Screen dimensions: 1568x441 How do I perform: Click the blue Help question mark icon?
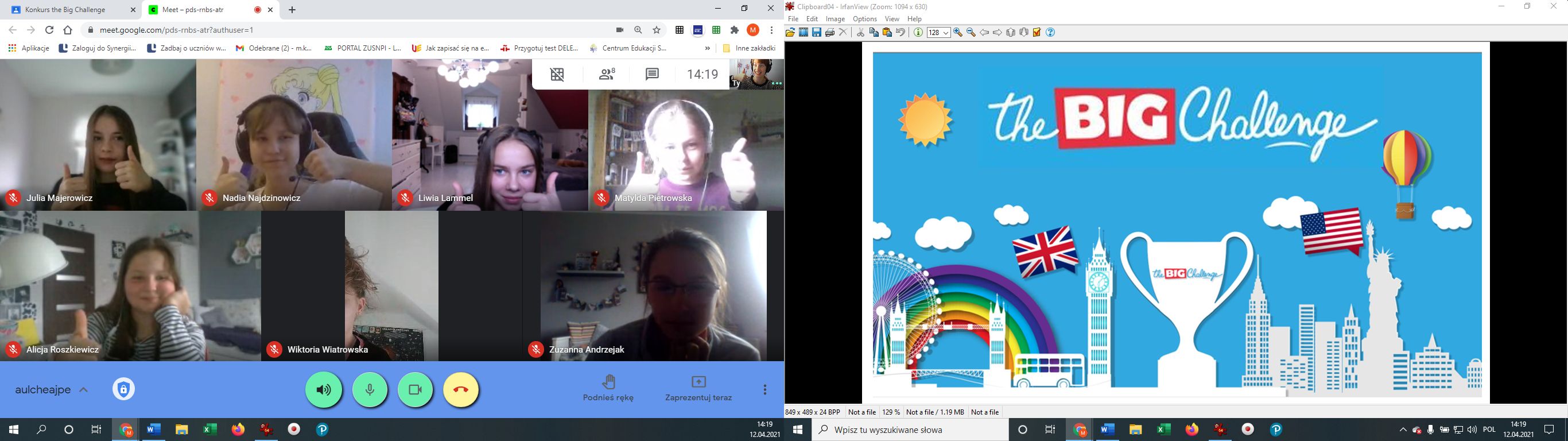tap(1051, 32)
